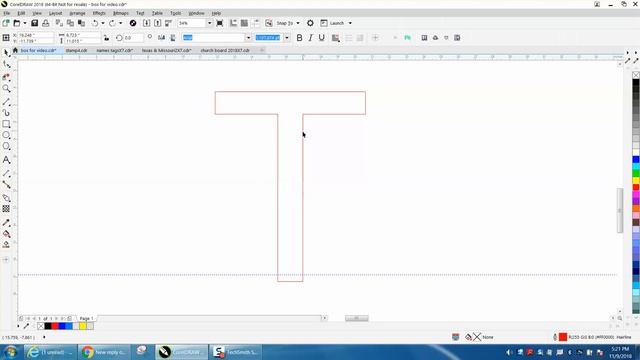Click the Import icon
This screenshot has height=360, width=640.
tap(147, 23)
